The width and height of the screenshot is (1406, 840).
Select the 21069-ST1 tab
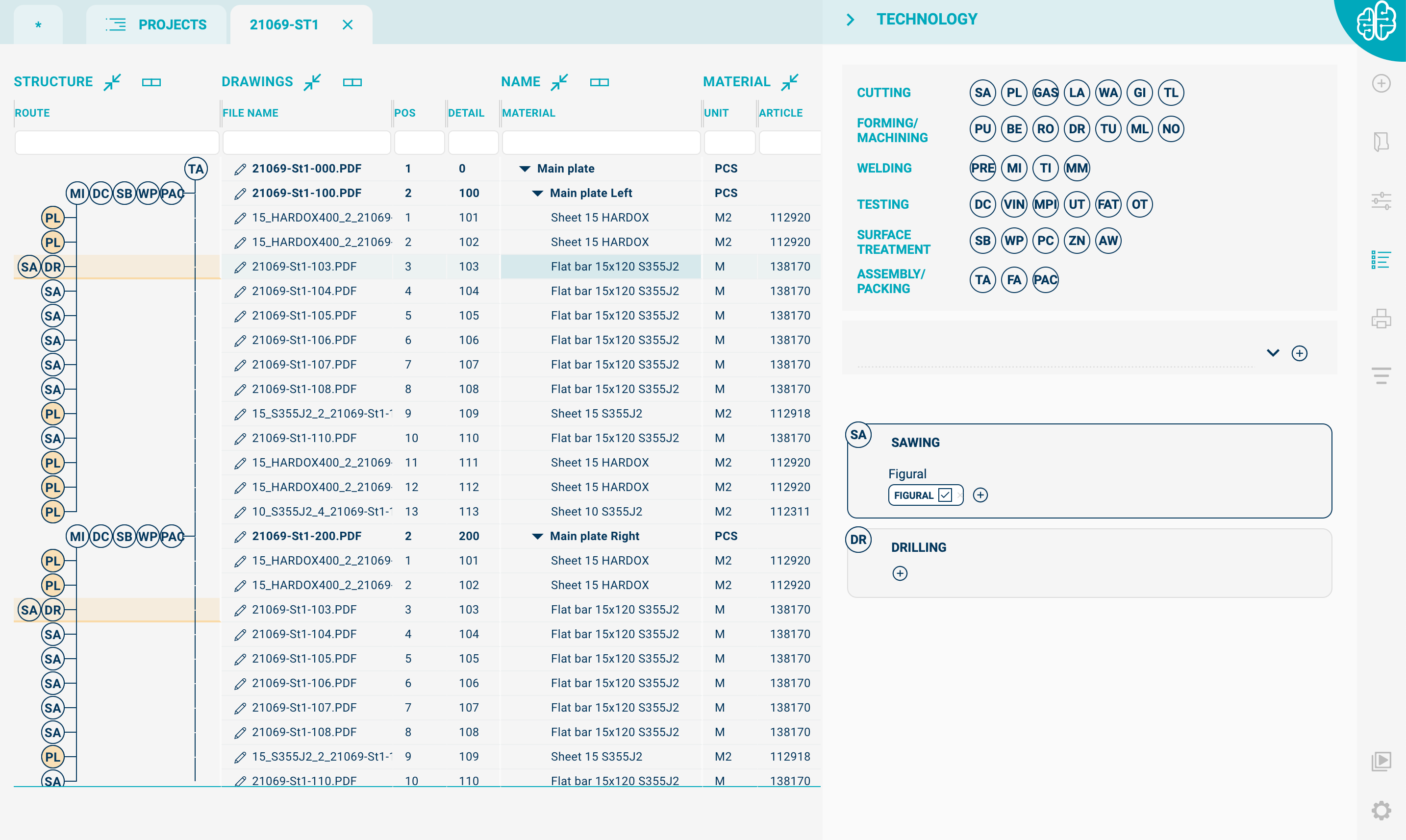(284, 25)
